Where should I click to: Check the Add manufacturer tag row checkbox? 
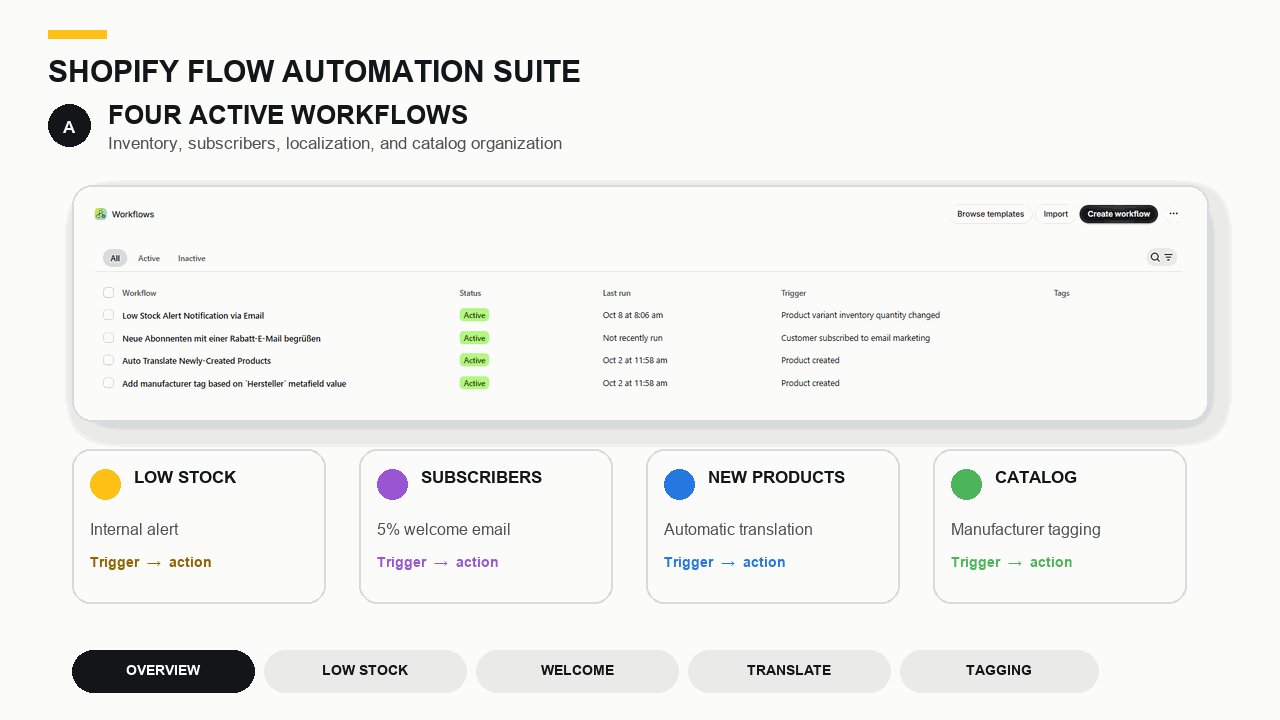[x=108, y=383]
